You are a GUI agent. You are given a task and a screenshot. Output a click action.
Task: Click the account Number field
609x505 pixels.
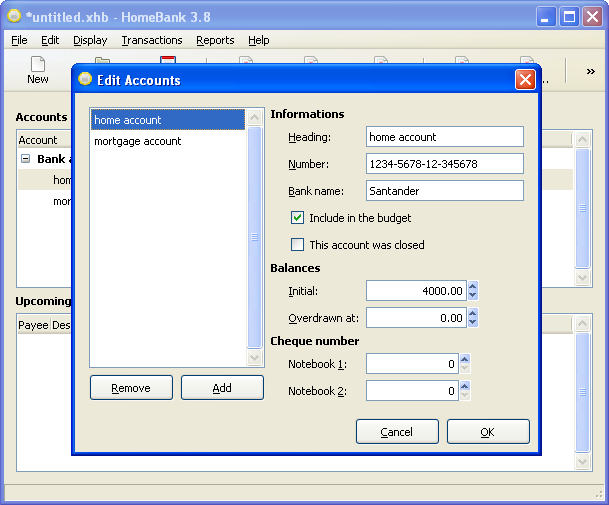tap(445, 164)
